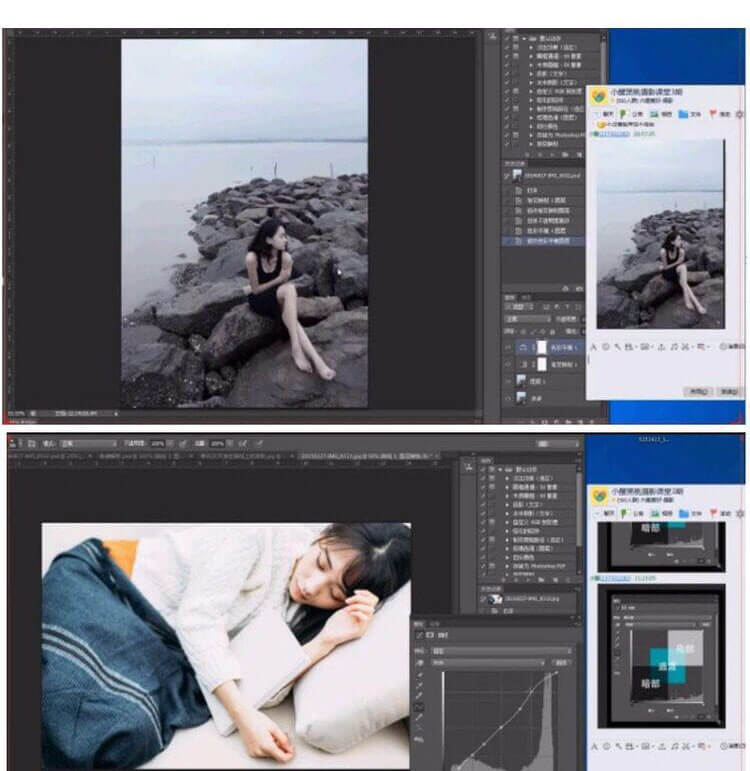
Task: Open group settings gear in chat beside seaside photo
Action: coord(739,114)
